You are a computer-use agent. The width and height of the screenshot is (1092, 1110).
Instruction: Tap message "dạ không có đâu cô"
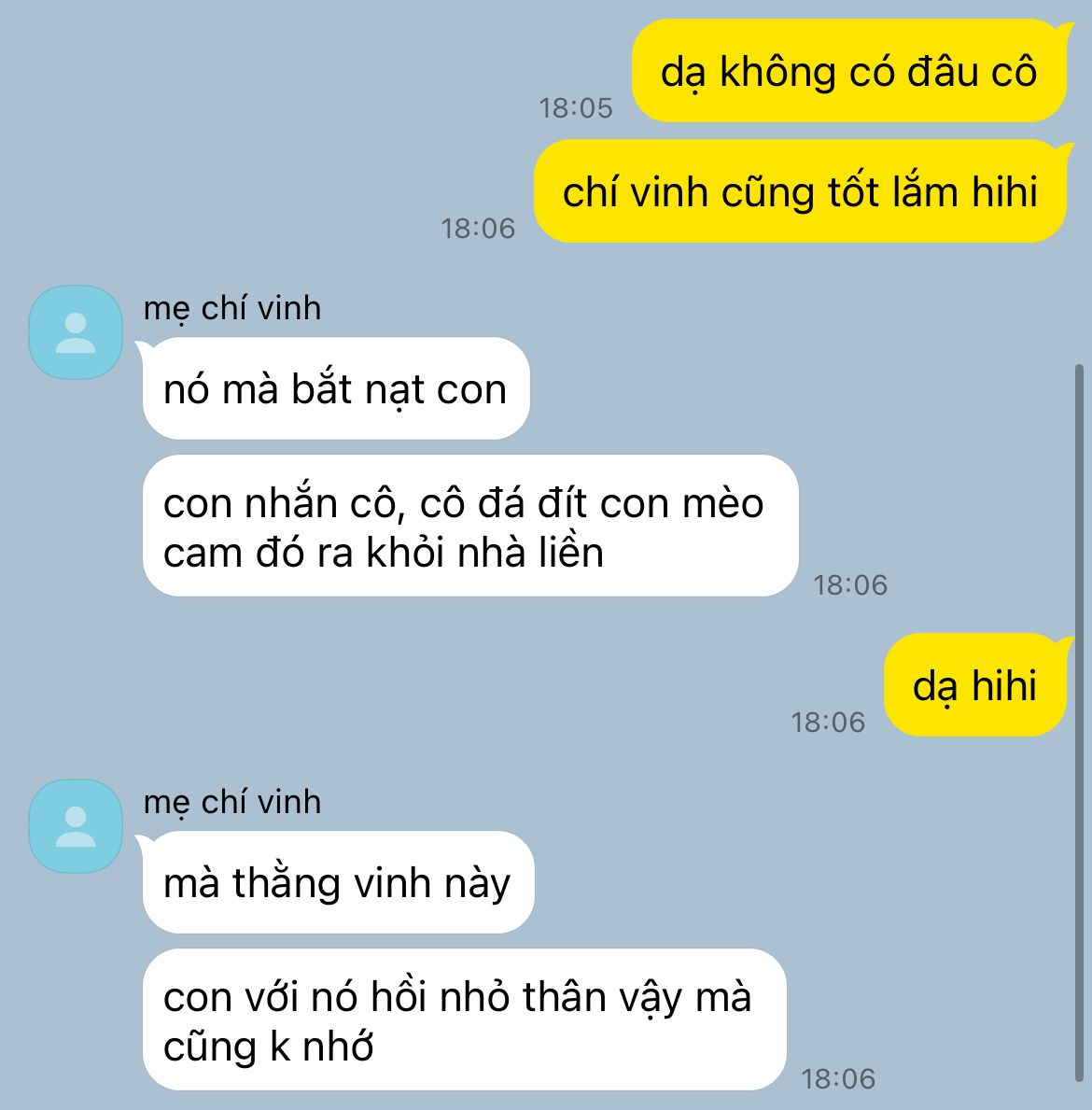coord(848,71)
